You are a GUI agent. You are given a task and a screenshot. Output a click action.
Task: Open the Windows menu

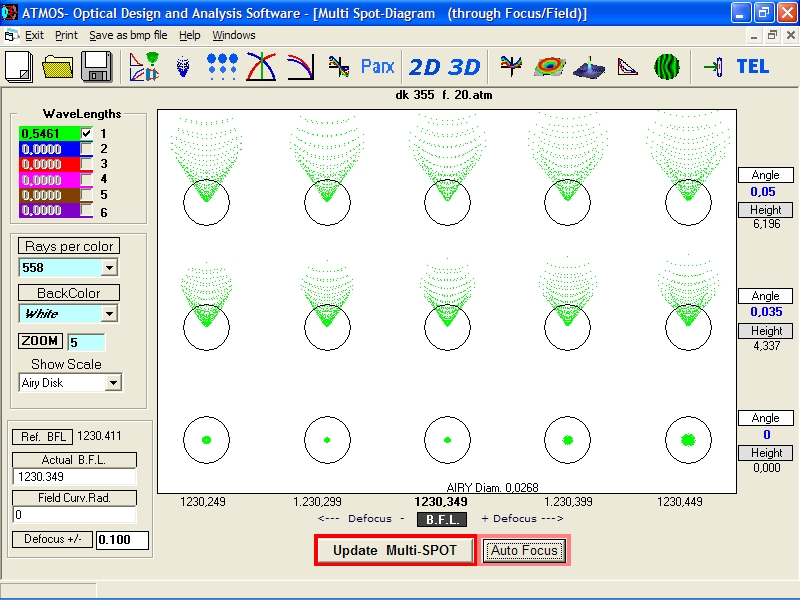pos(233,35)
